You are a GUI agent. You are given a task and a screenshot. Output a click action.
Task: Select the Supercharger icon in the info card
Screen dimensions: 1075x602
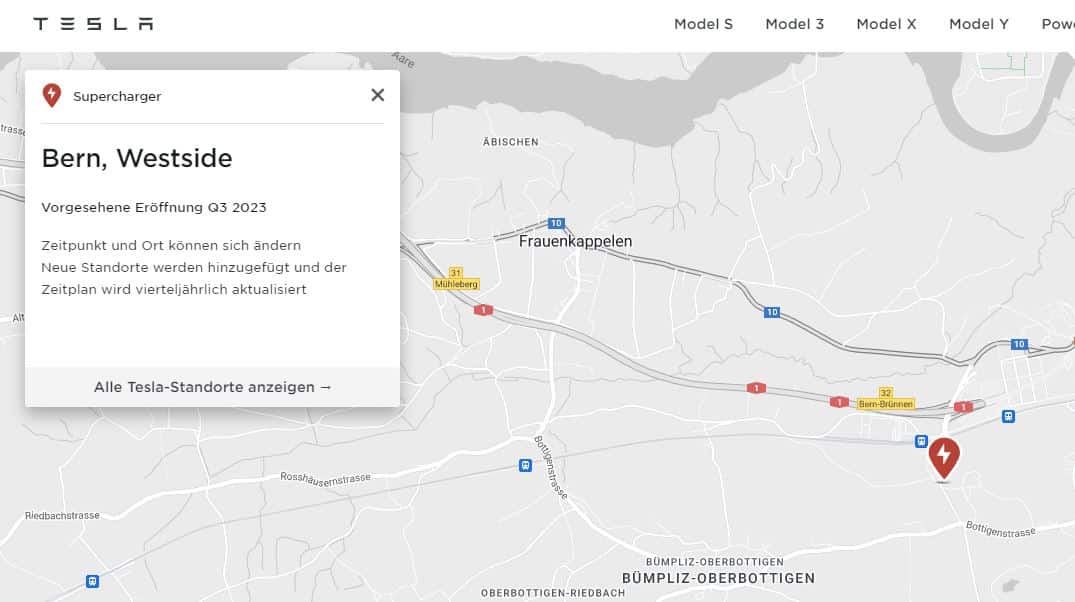click(51, 95)
